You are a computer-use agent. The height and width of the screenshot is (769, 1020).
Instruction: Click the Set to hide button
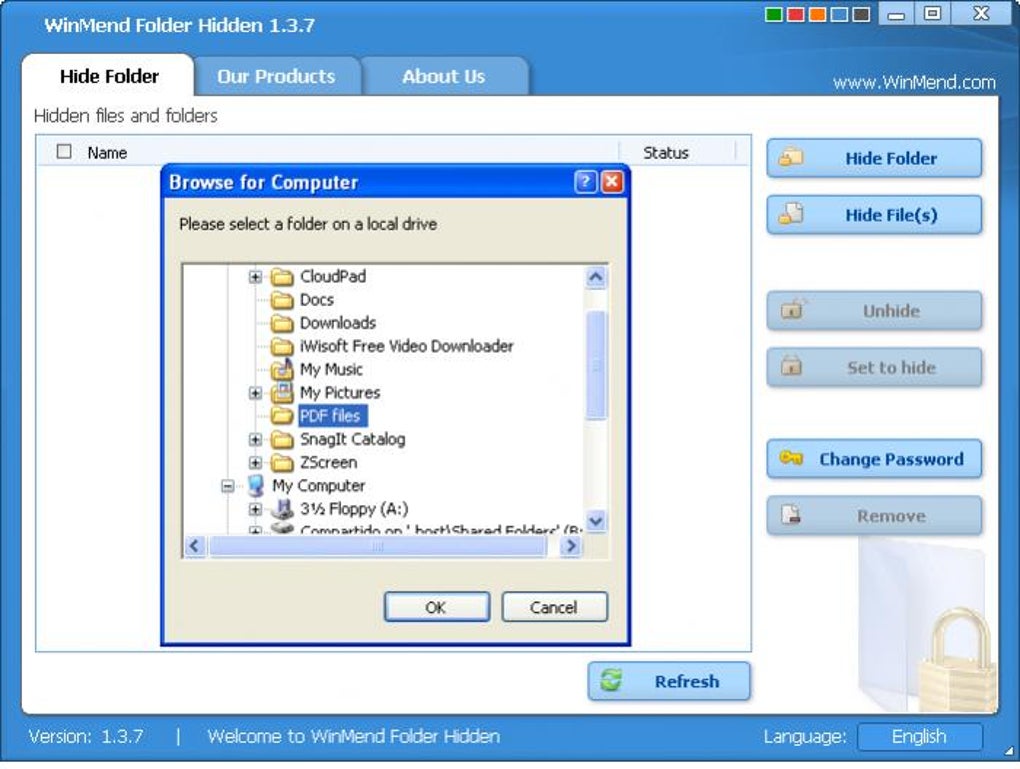(874, 368)
